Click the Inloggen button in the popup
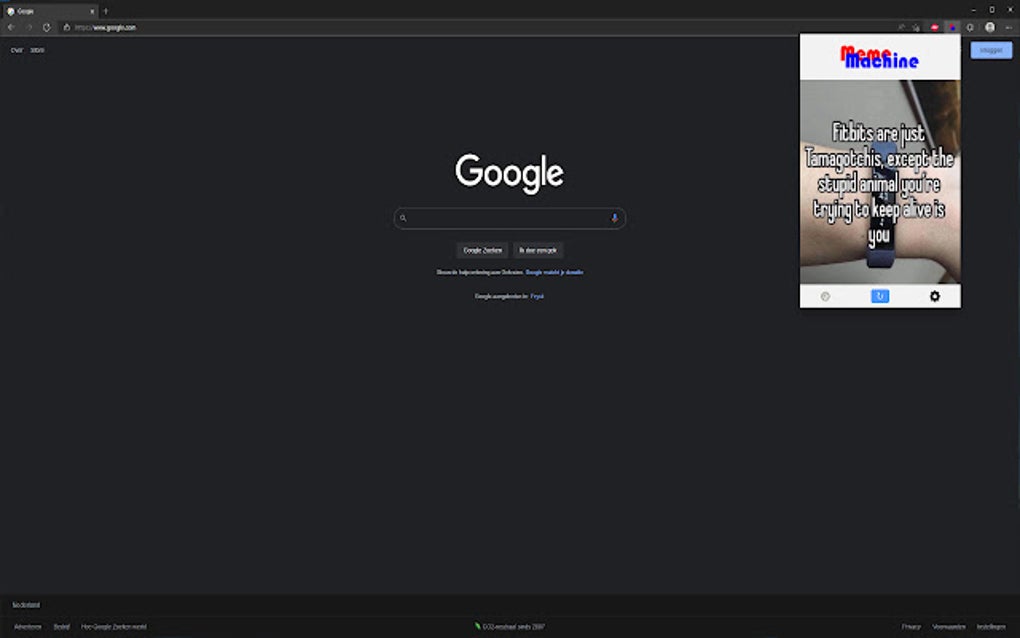The image size is (1020, 638). (x=989, y=50)
